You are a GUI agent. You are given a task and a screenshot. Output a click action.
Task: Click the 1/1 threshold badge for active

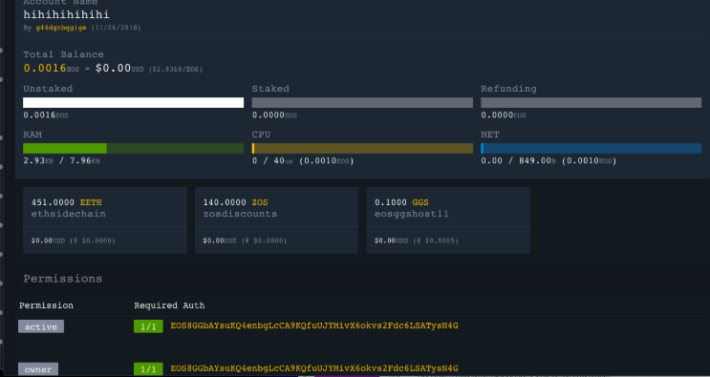(x=149, y=326)
